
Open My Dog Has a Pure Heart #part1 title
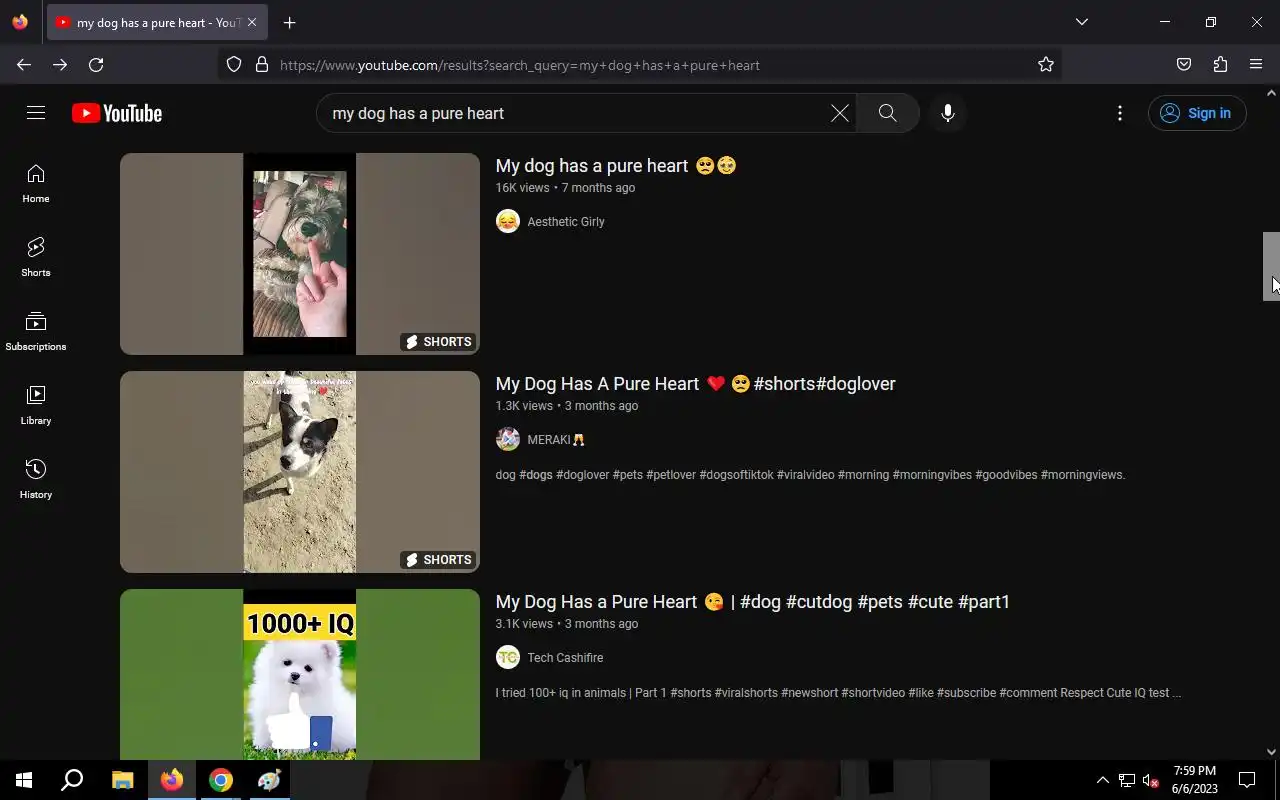pos(753,602)
